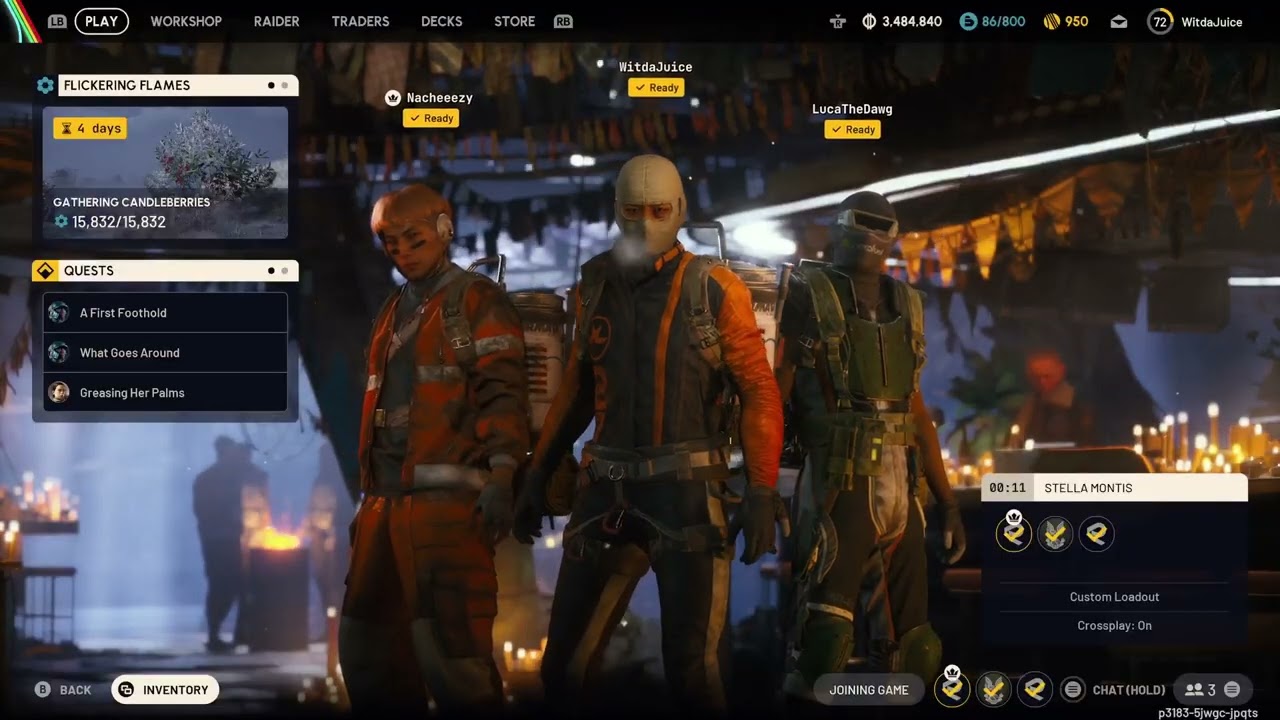Select the Custom Loadout option
Image resolution: width=1280 pixels, height=720 pixels.
(x=1114, y=597)
